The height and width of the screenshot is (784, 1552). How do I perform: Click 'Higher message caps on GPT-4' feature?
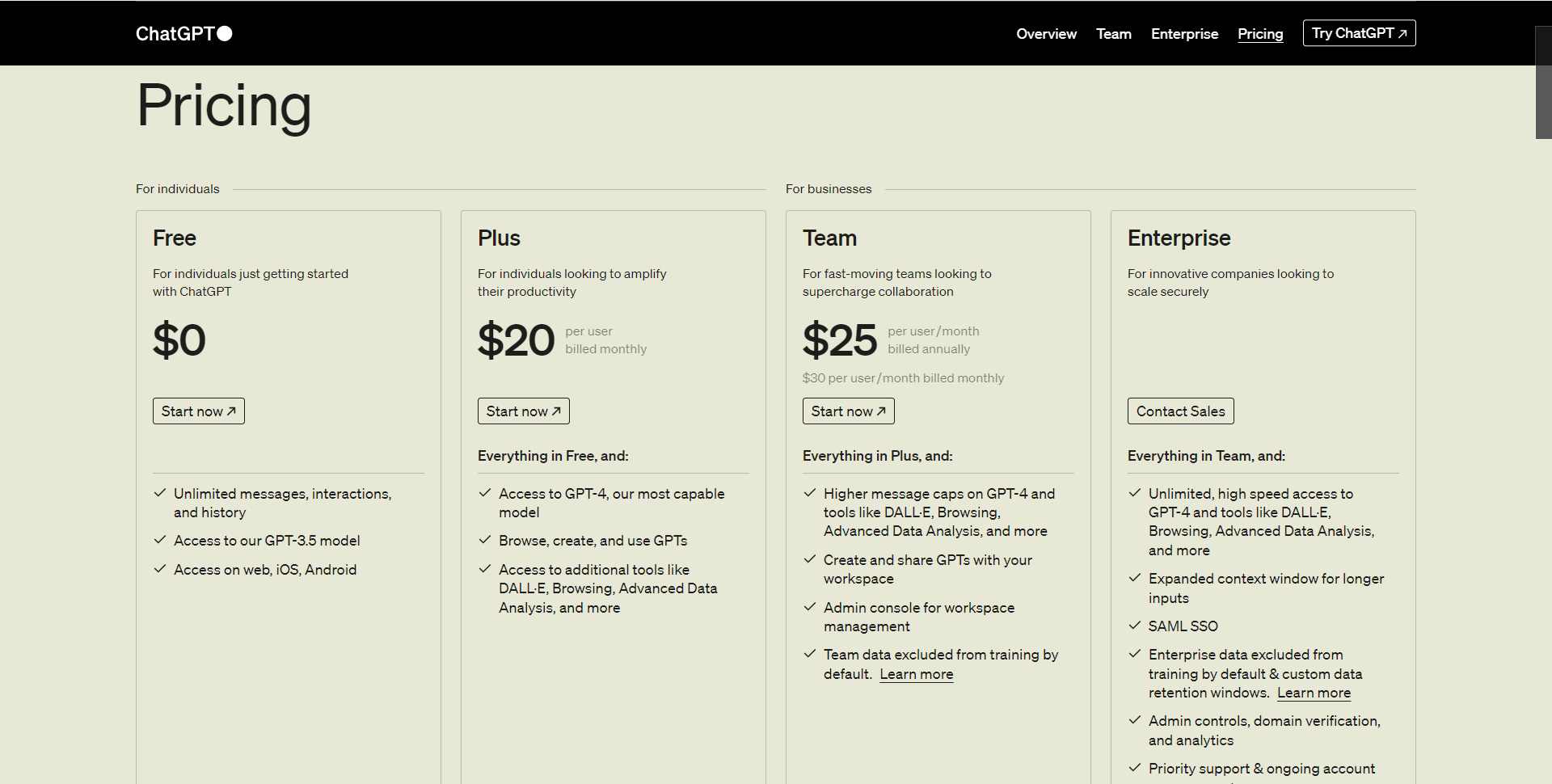[939, 512]
